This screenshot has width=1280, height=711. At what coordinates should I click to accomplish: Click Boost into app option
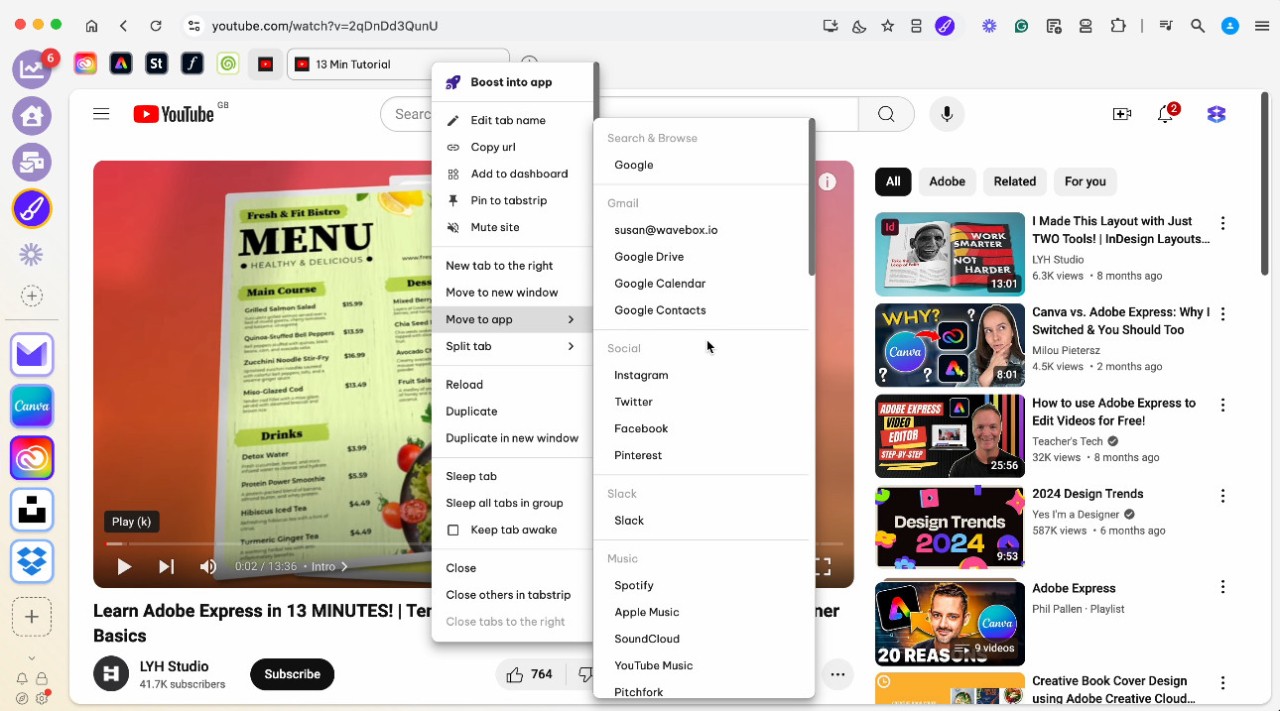pos(511,83)
